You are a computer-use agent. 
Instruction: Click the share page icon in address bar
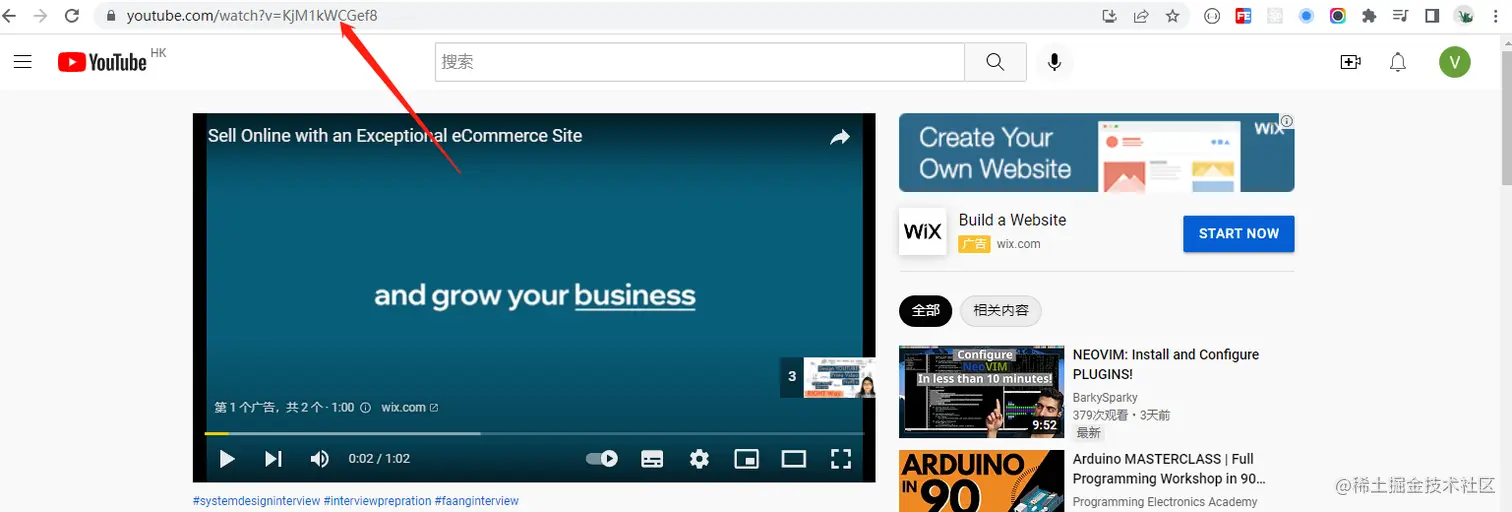[1141, 16]
